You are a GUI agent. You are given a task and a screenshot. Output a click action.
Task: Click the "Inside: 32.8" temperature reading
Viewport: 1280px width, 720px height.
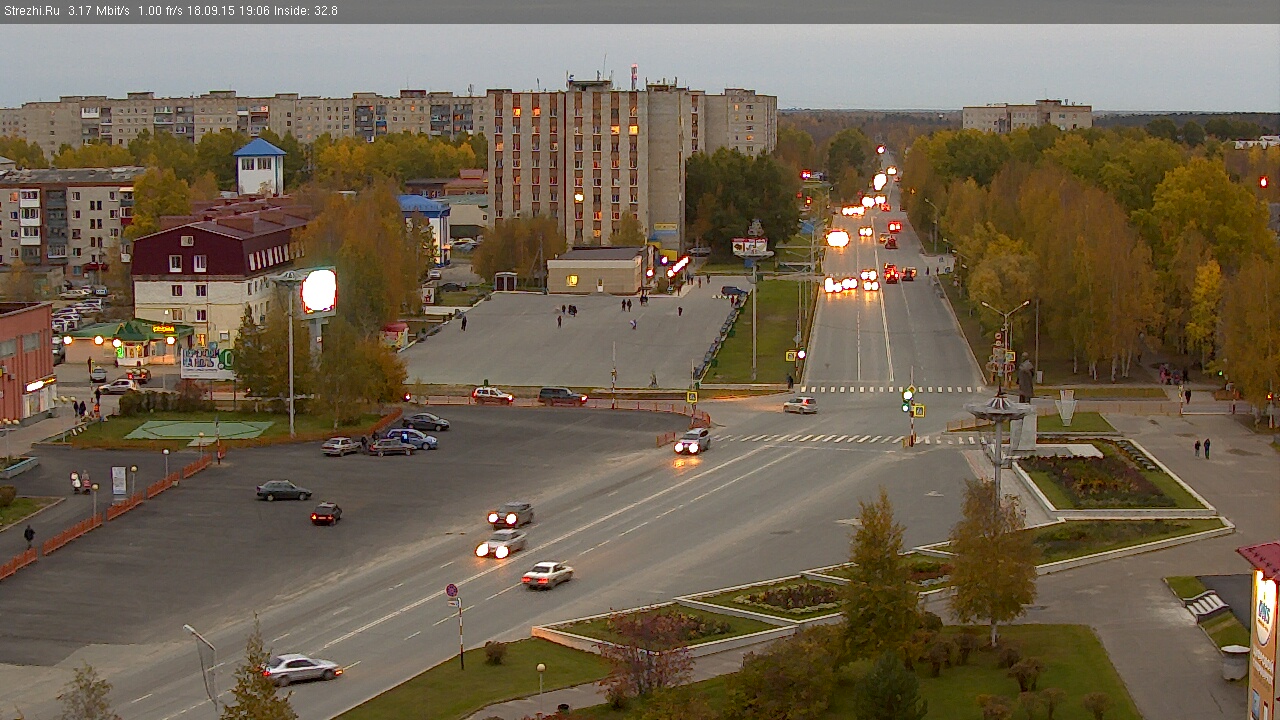(x=306, y=11)
